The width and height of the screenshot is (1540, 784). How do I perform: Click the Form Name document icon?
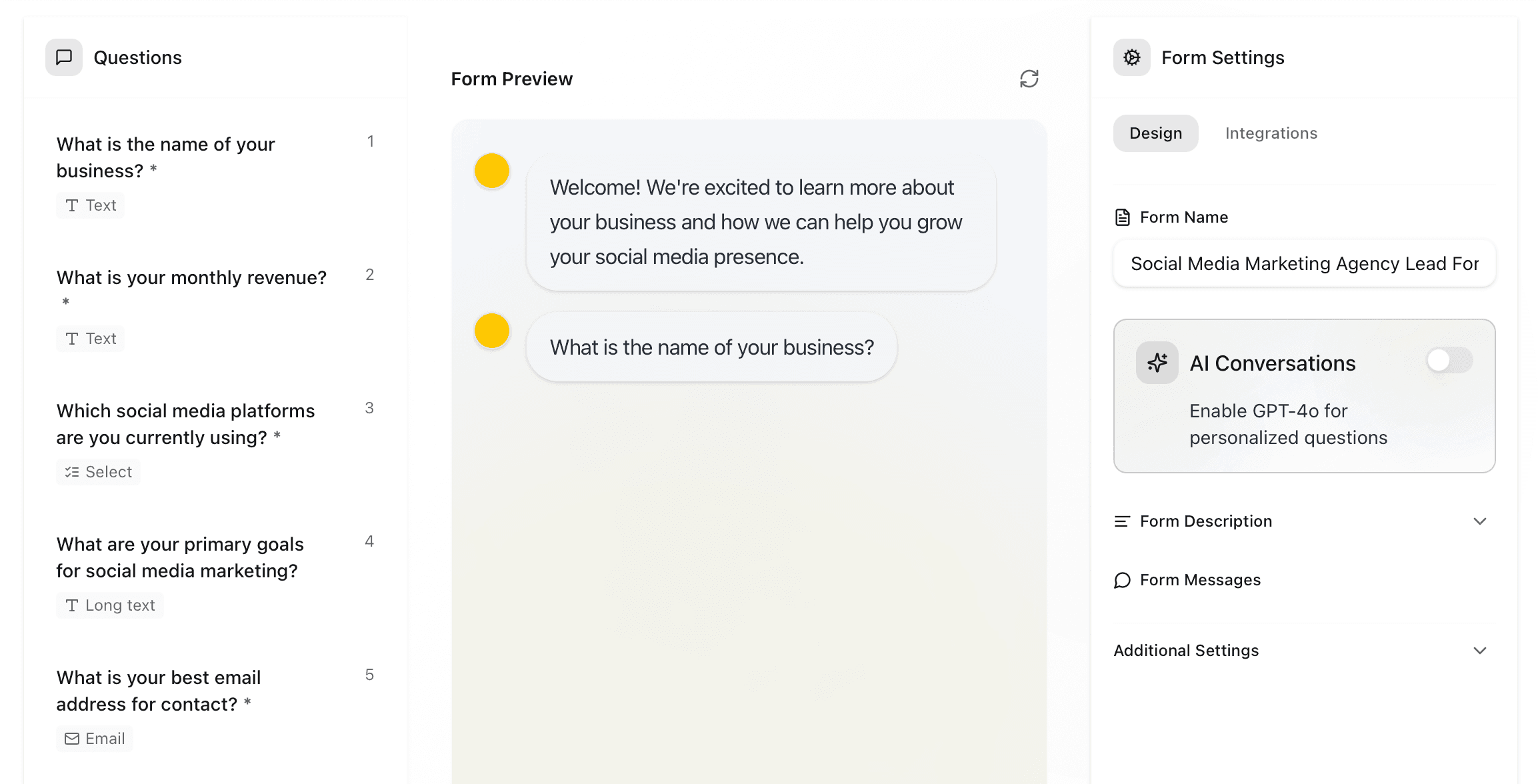pyautogui.click(x=1121, y=217)
